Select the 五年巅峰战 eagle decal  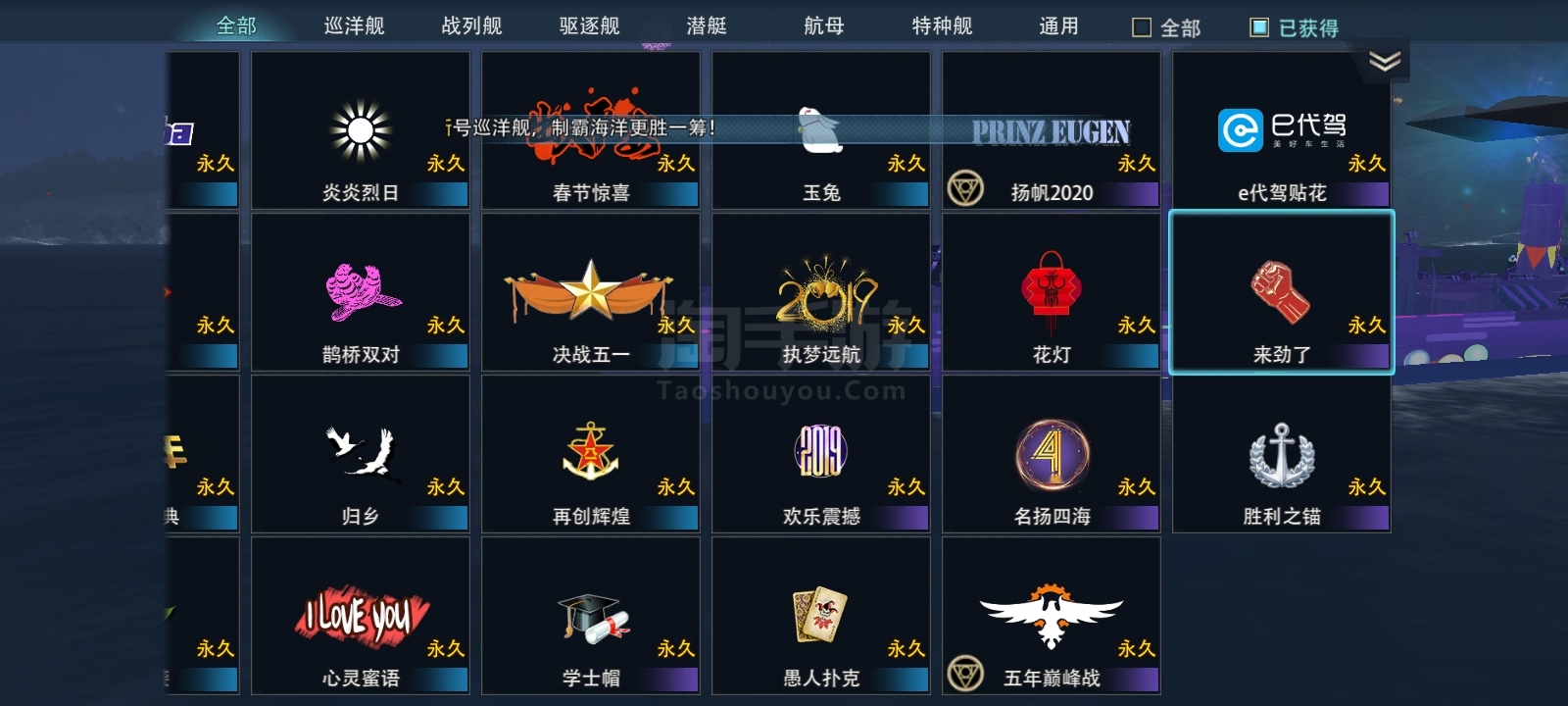[1052, 616]
